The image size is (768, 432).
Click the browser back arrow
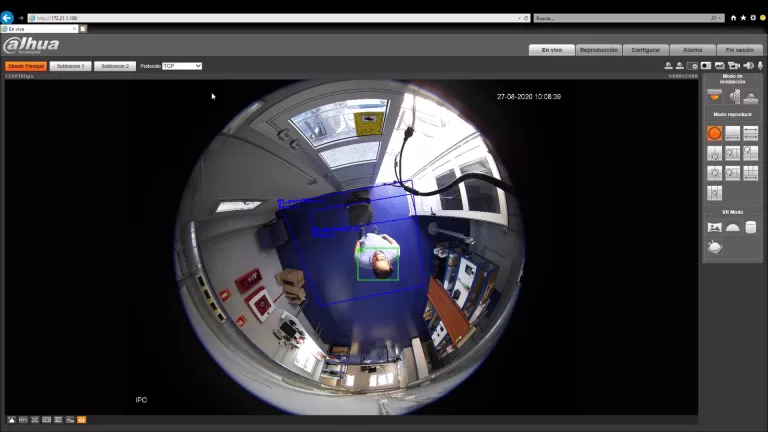pos(7,18)
